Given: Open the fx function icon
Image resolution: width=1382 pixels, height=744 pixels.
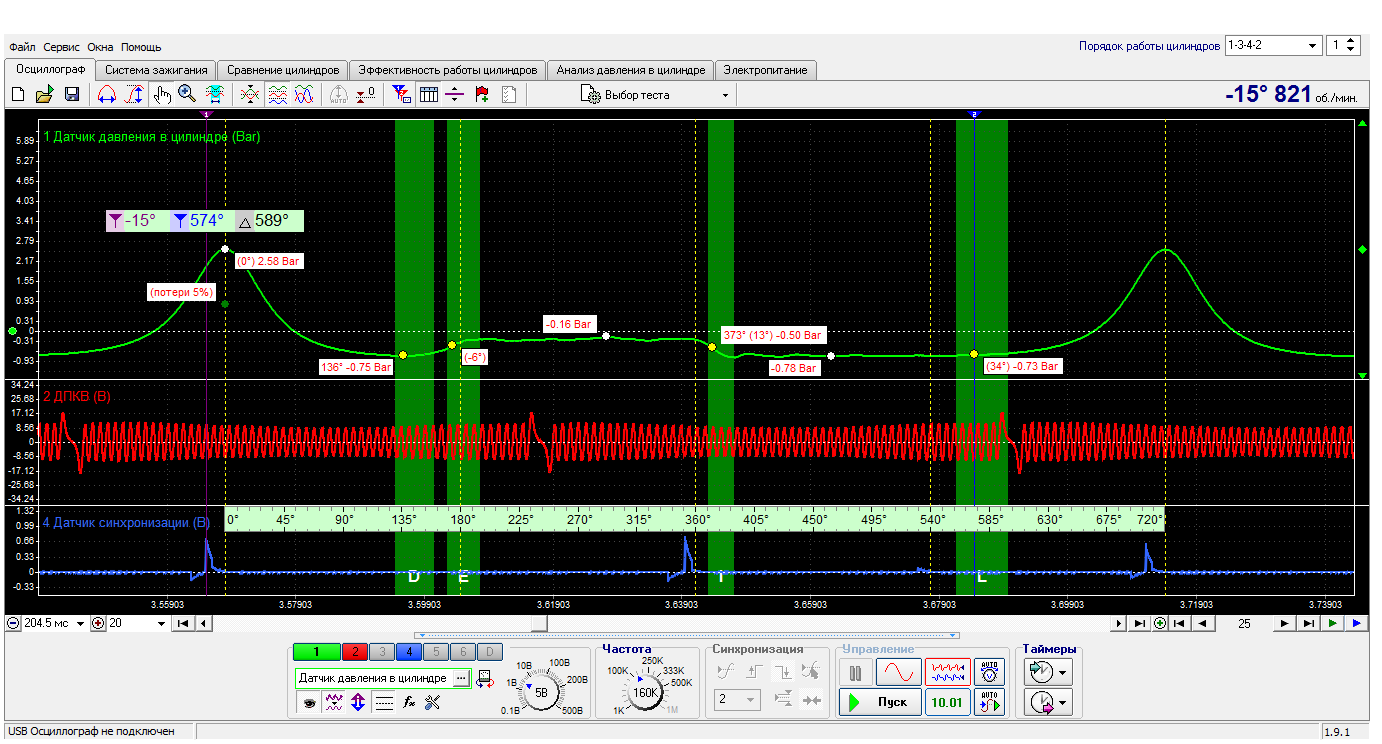Looking at the screenshot, I should coord(408,703).
